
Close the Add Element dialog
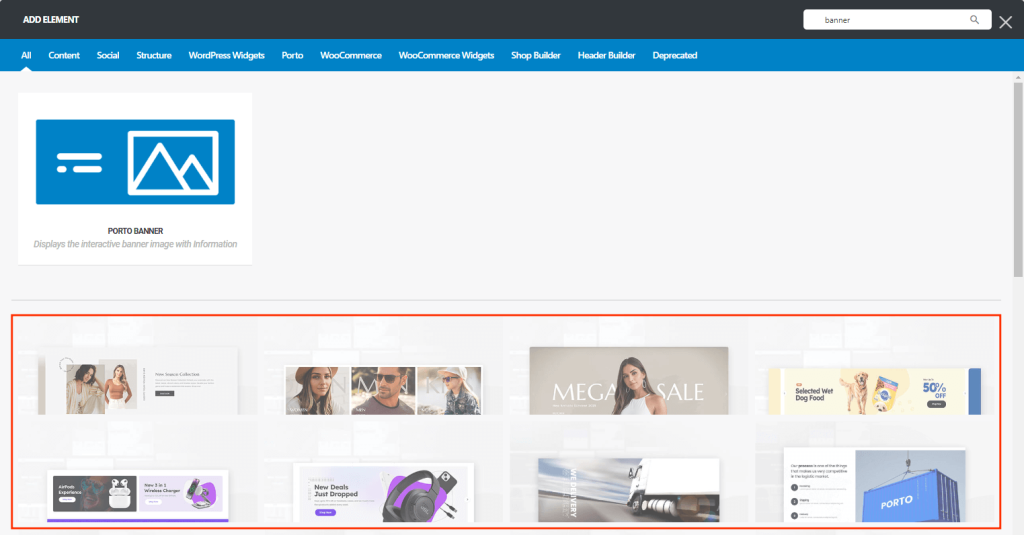point(1006,22)
